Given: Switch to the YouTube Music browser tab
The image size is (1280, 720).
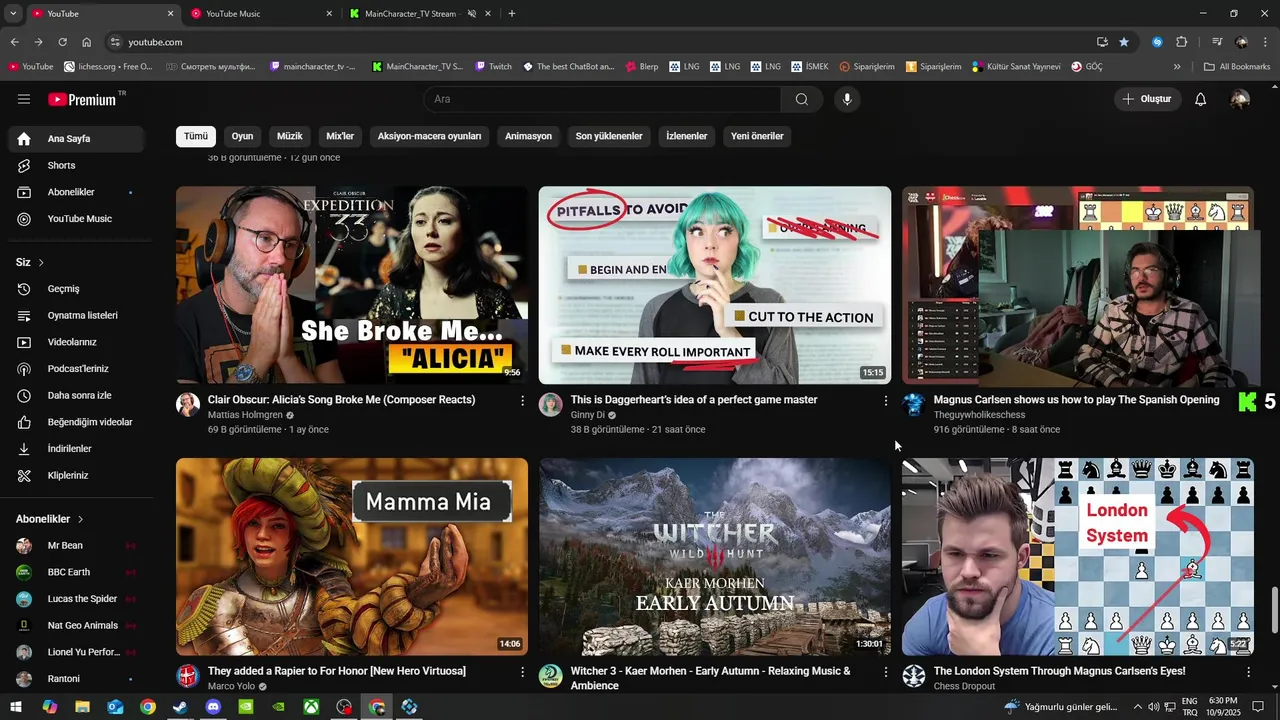Looking at the screenshot, I should [260, 14].
